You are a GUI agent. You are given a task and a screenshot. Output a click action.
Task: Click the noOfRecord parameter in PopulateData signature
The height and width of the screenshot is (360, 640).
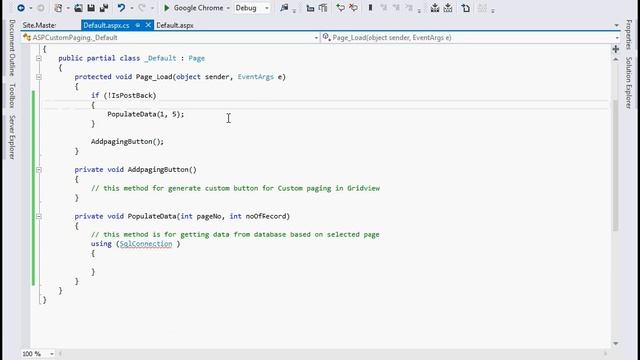click(266, 216)
